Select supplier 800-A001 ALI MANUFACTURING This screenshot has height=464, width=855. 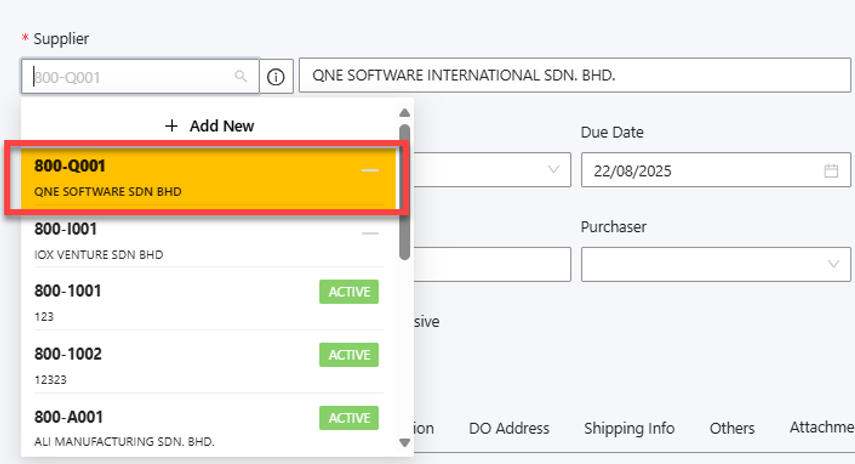(208, 429)
